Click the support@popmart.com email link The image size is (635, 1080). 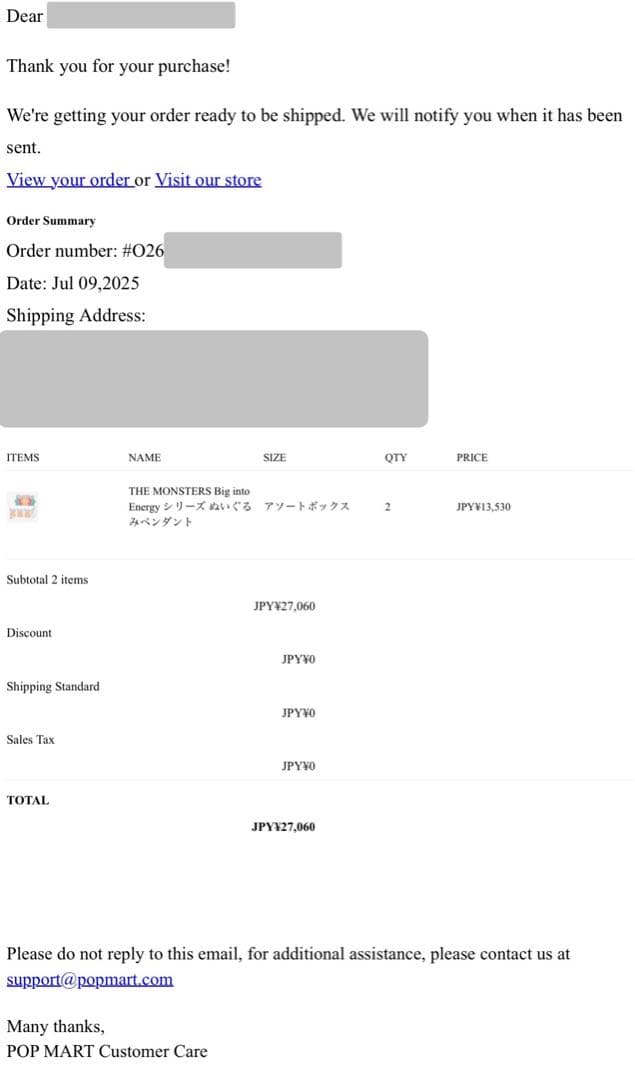(x=90, y=979)
